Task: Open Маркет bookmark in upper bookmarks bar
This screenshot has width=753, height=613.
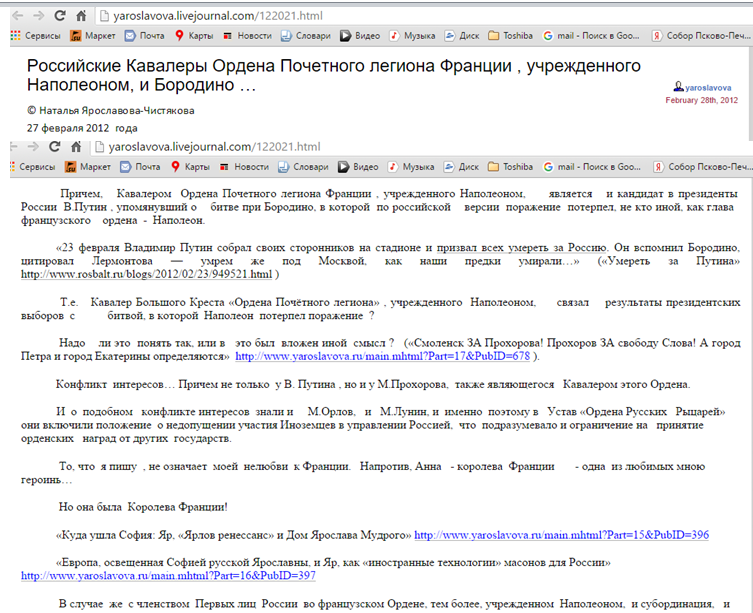Action: [93, 36]
